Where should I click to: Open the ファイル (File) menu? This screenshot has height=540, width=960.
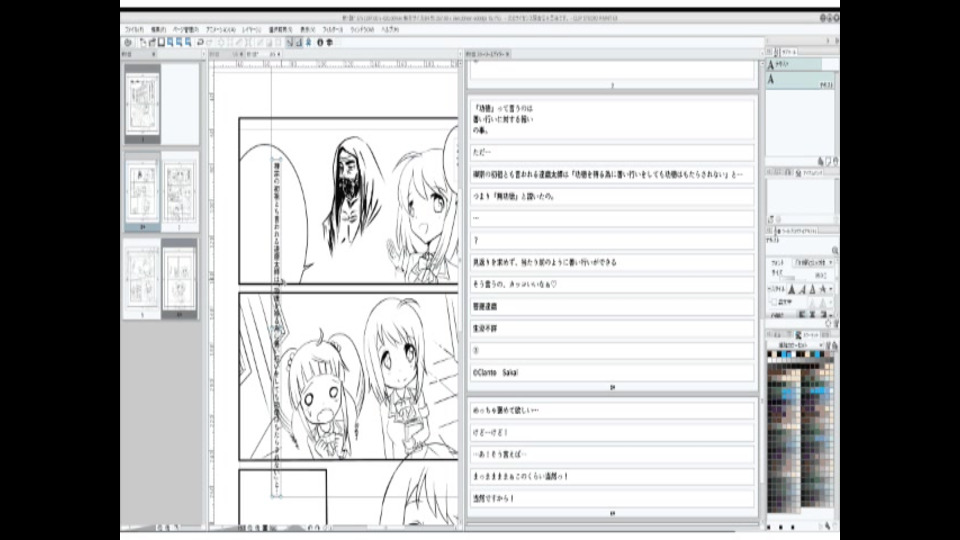[134, 29]
